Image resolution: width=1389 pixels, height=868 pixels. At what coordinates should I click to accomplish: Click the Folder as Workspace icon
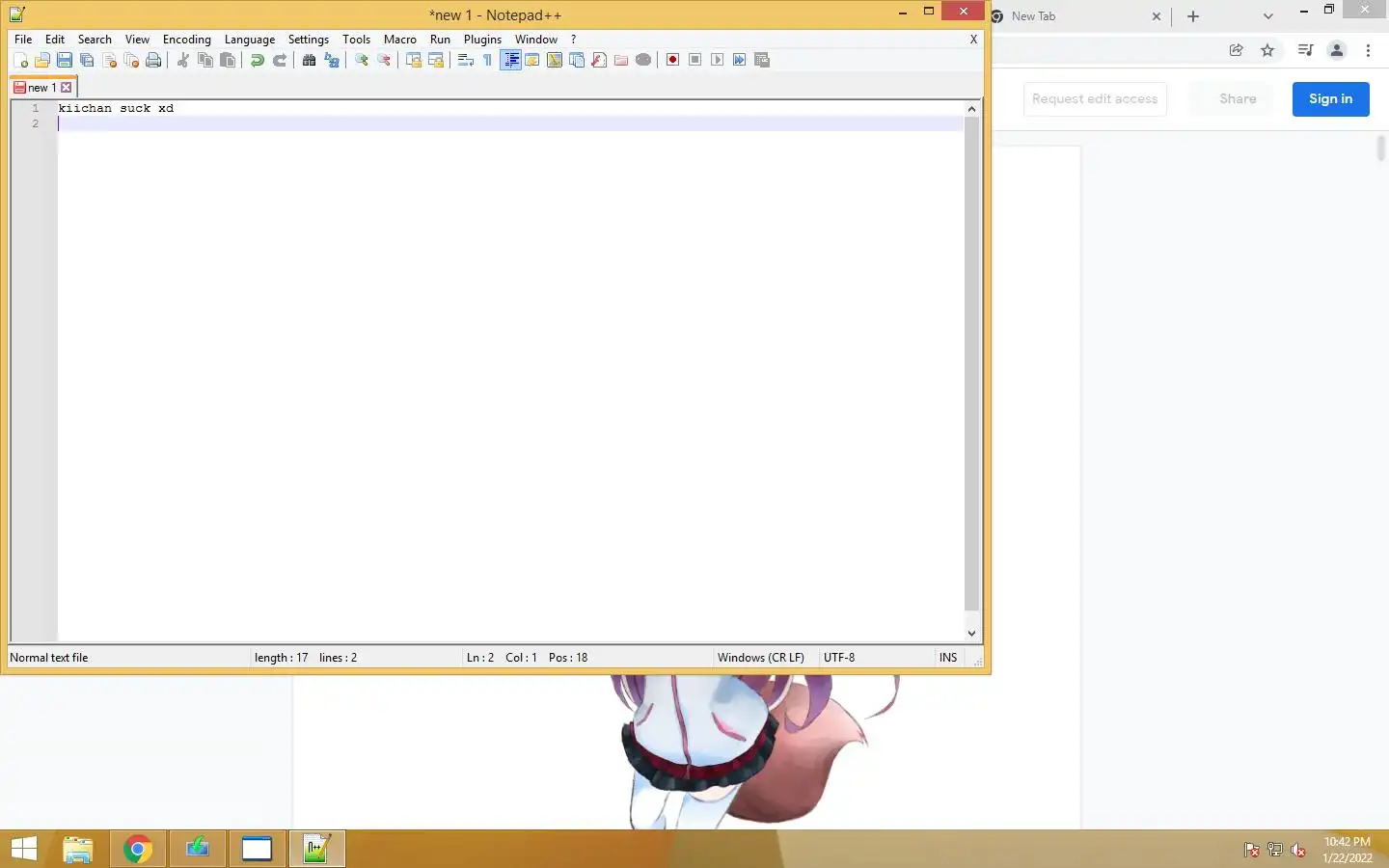click(x=621, y=60)
